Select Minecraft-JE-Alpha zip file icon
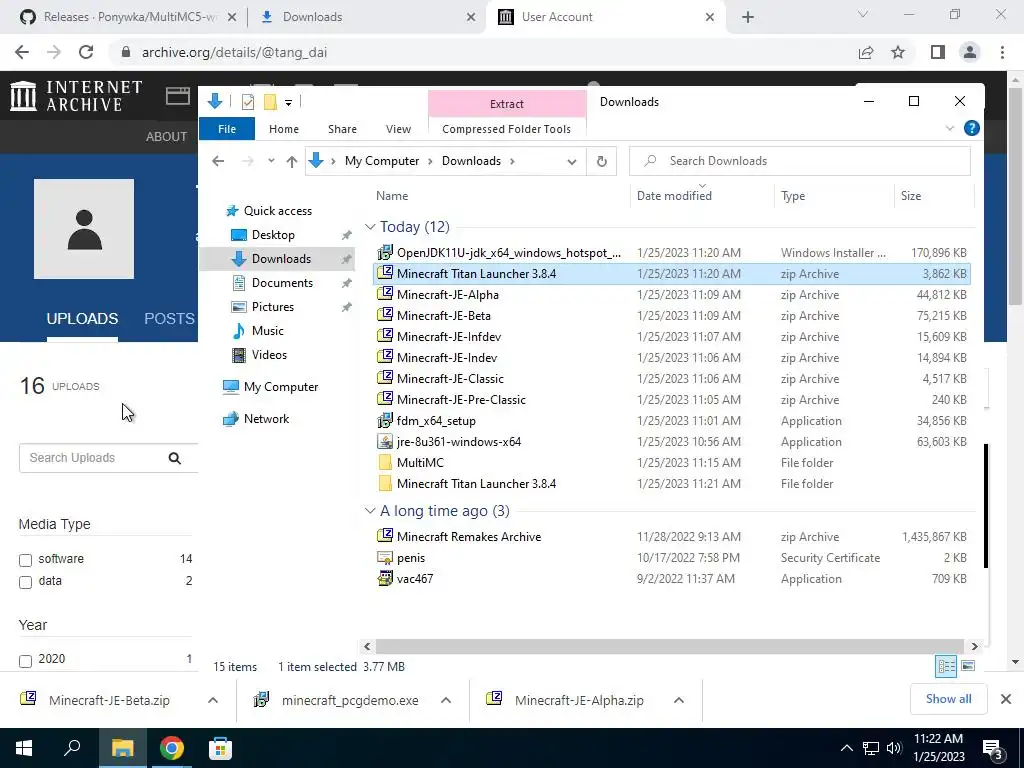 tap(385, 294)
